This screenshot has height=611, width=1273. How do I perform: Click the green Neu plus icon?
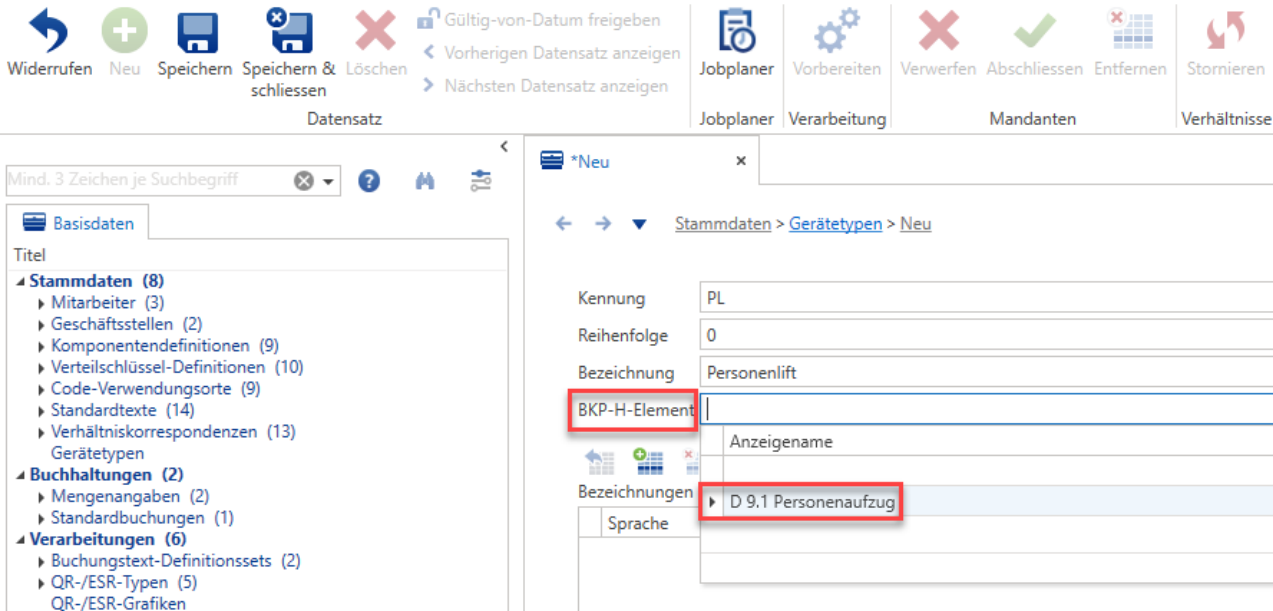tap(124, 33)
